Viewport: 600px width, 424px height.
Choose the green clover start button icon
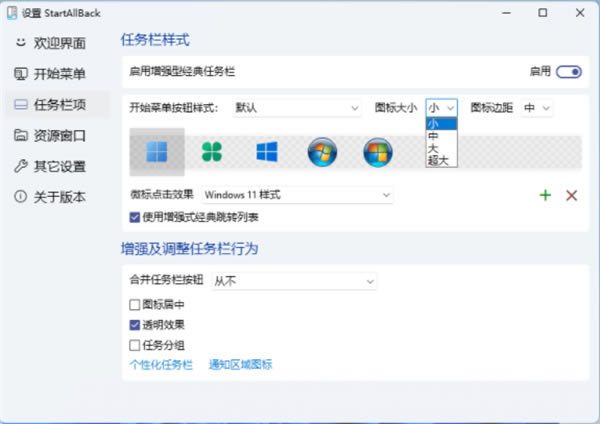coord(212,152)
